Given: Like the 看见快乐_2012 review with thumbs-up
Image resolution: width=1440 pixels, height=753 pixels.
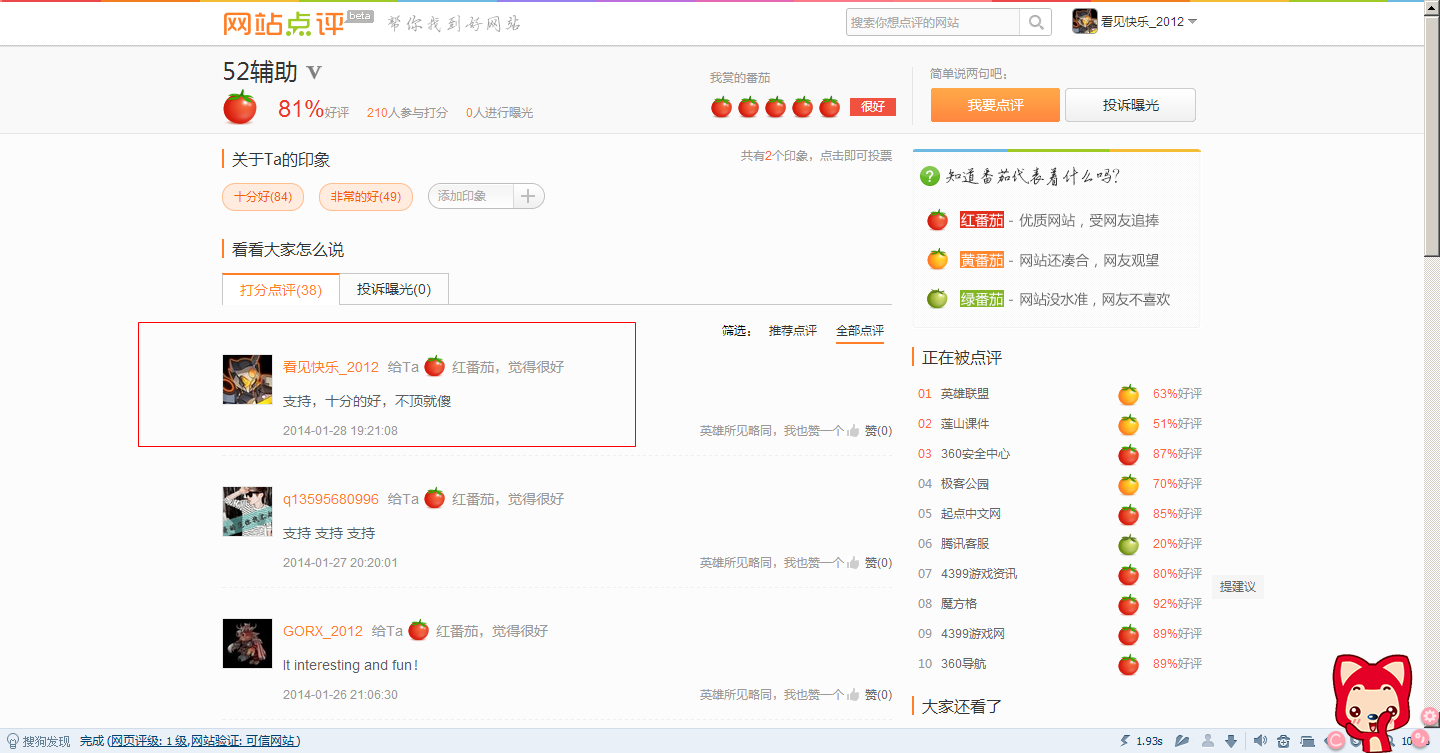Looking at the screenshot, I should [854, 431].
